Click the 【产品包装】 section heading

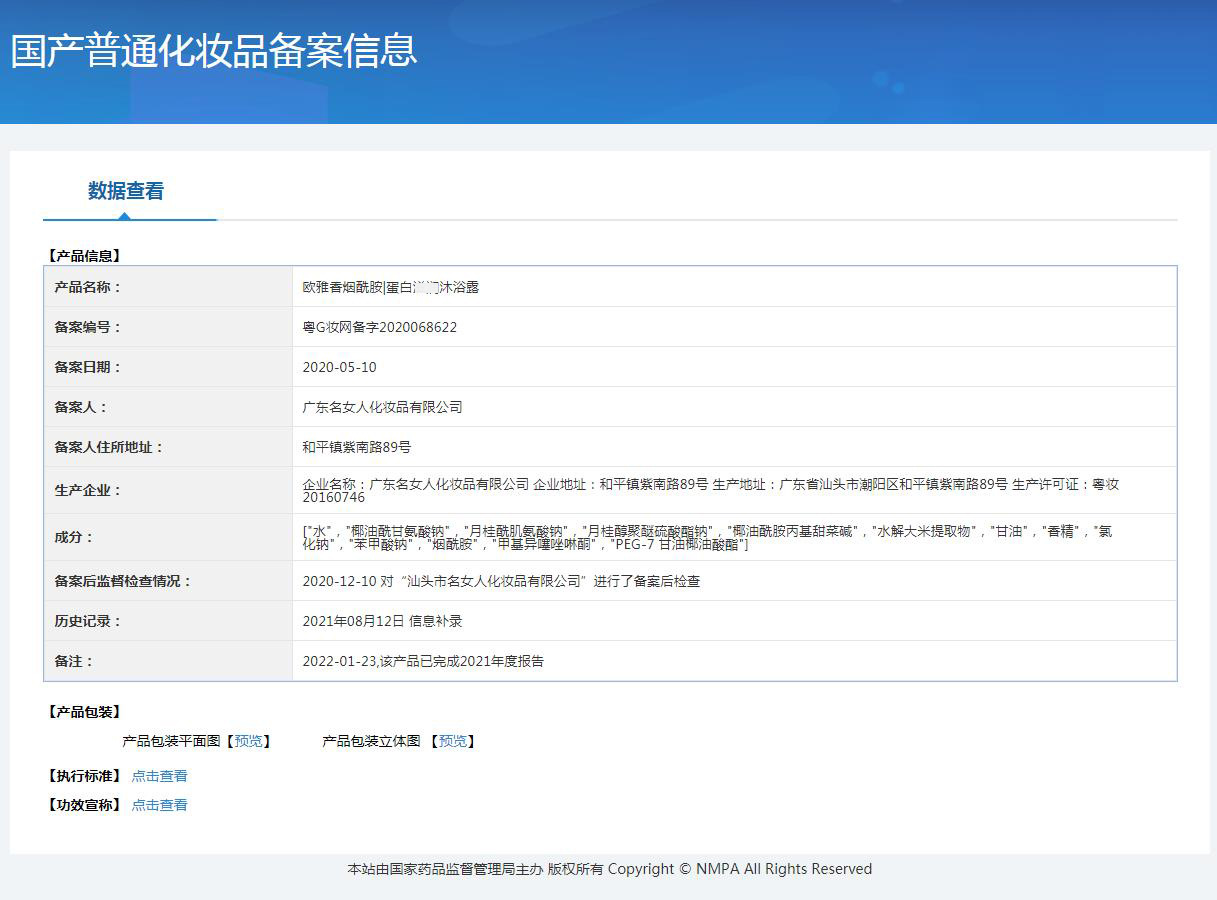pos(84,712)
